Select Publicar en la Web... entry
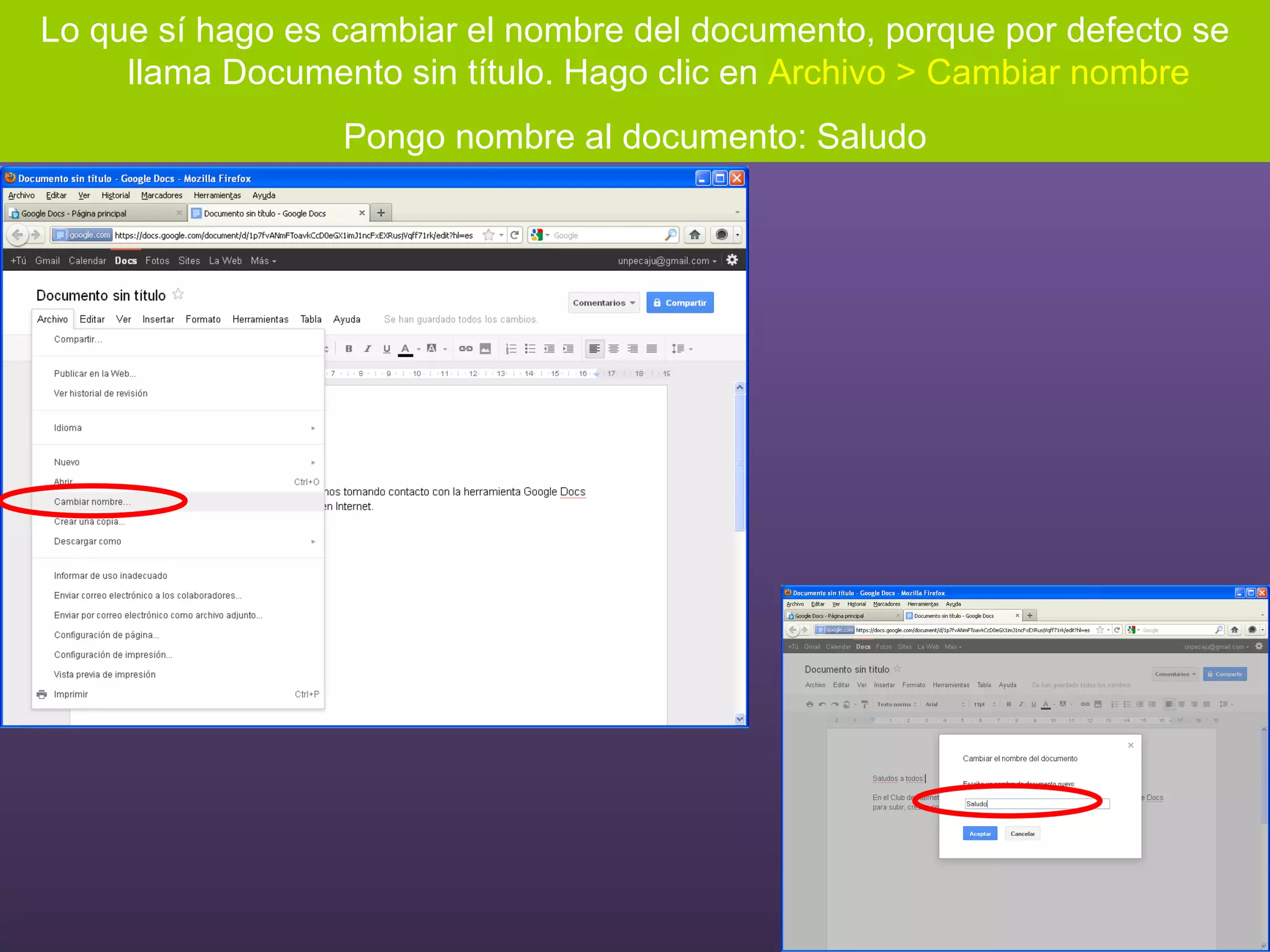 [178, 374]
